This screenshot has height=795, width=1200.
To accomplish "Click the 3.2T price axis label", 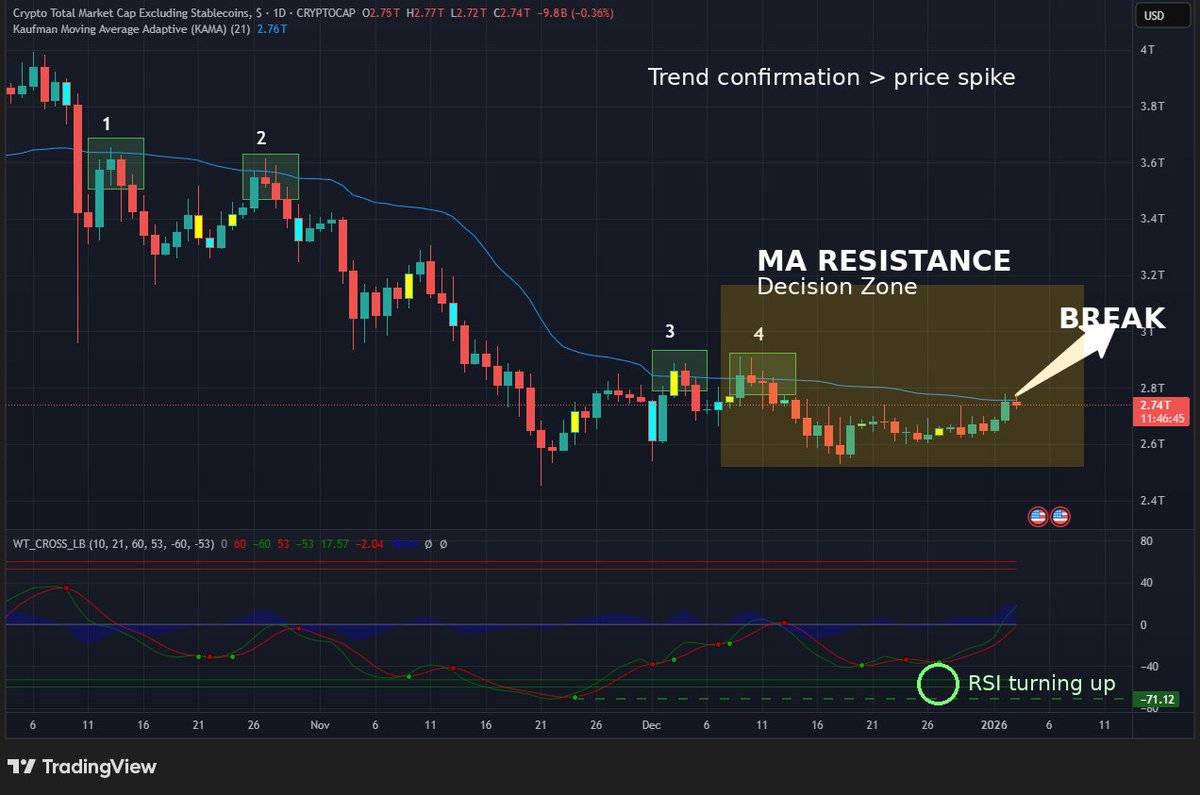I will pyautogui.click(x=1151, y=275).
